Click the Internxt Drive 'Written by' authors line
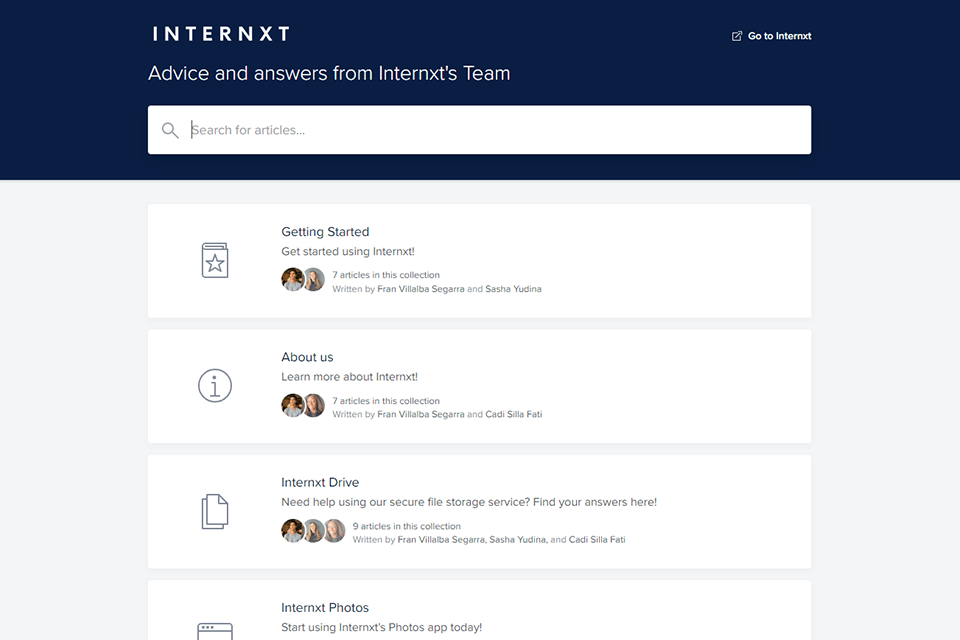The width and height of the screenshot is (960, 640). tap(489, 540)
